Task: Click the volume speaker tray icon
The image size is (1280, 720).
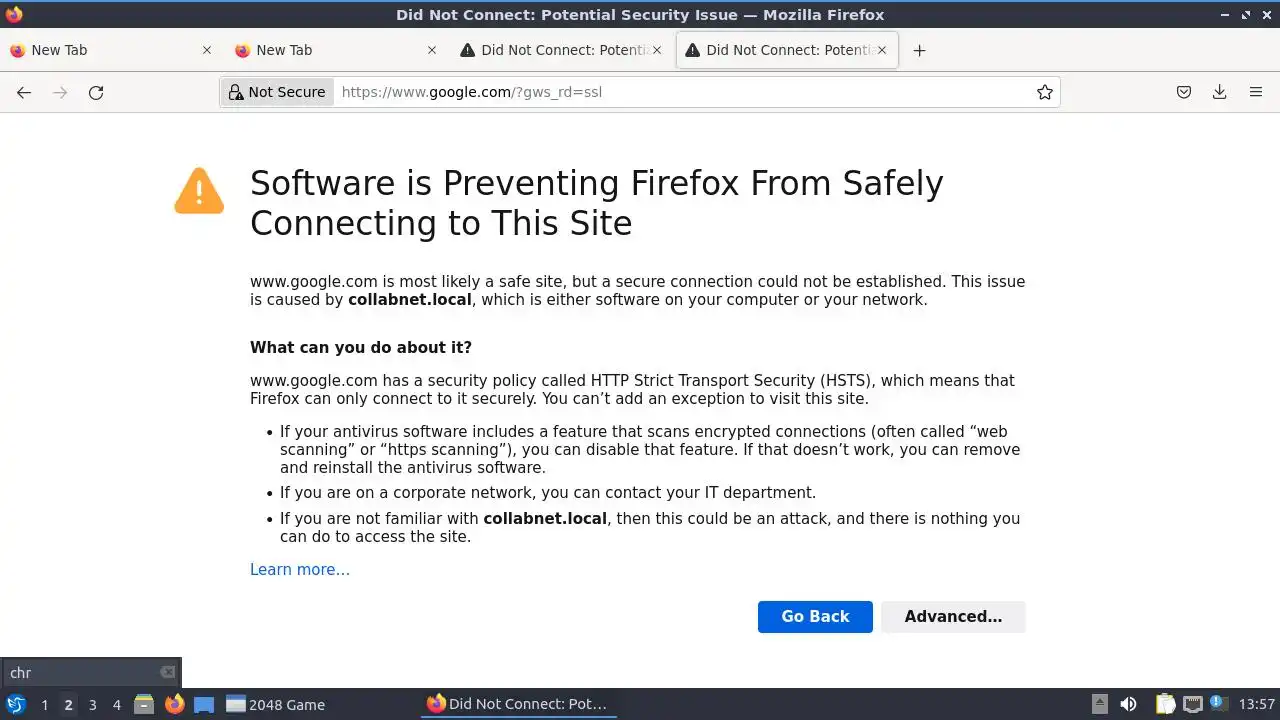Action: pyautogui.click(x=1128, y=705)
